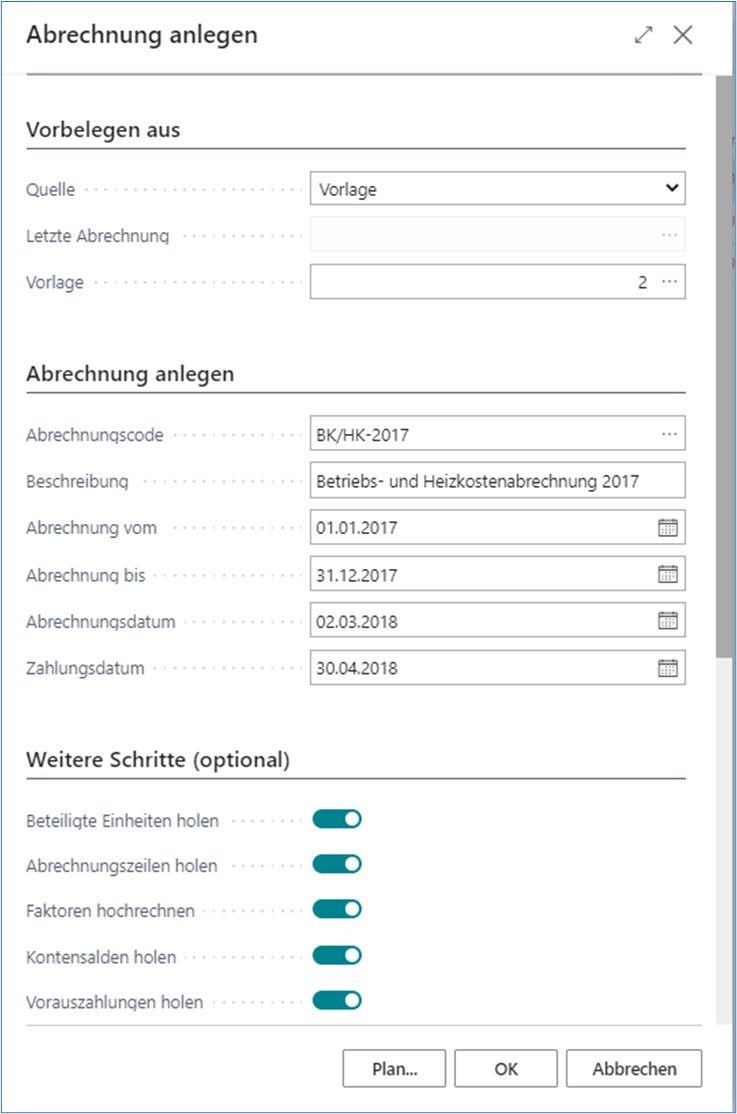
Task: Open calendar picker for Abrechnung vom
Action: [x=667, y=528]
